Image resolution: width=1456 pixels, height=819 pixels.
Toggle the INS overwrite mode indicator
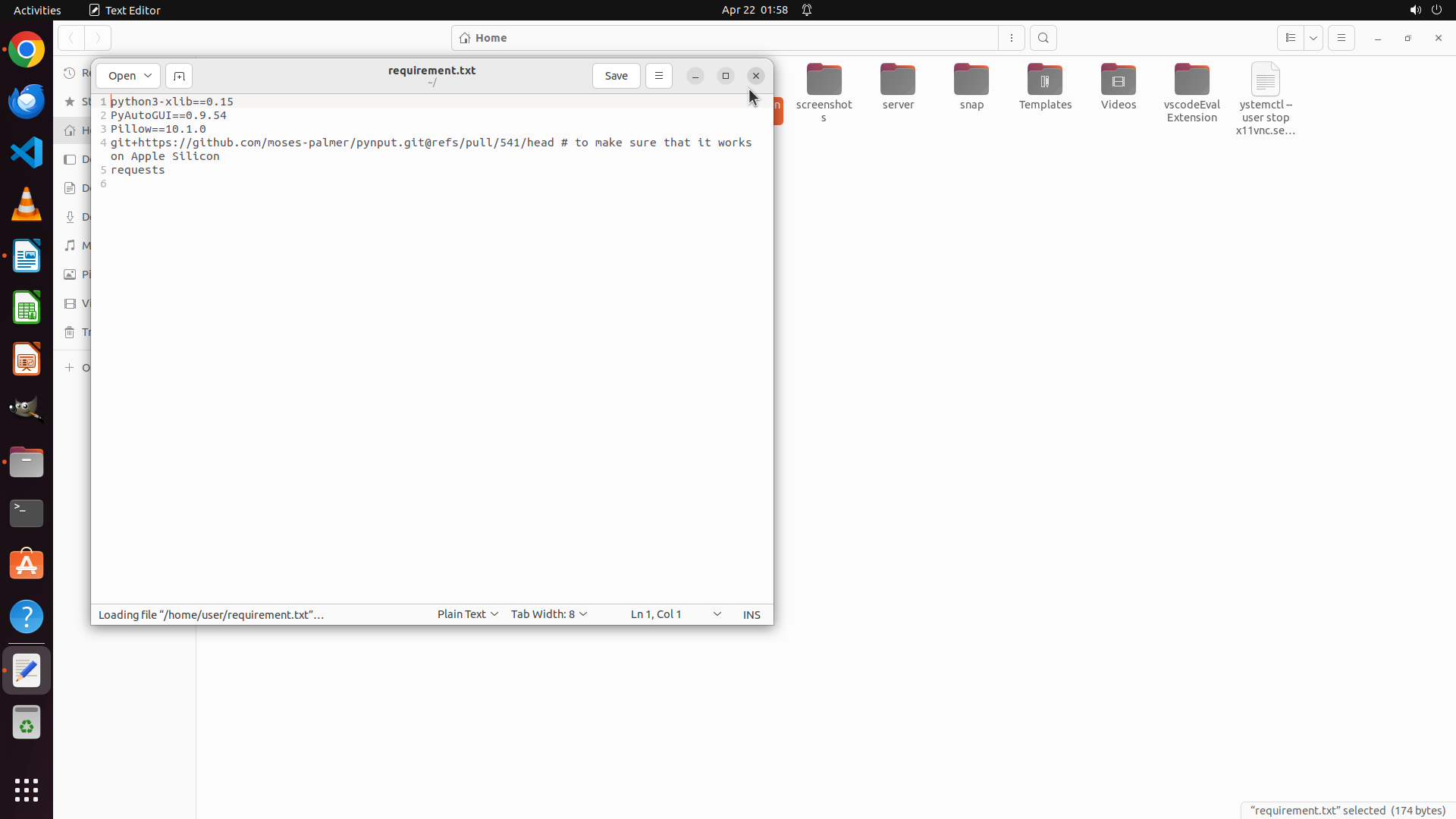coord(751,614)
